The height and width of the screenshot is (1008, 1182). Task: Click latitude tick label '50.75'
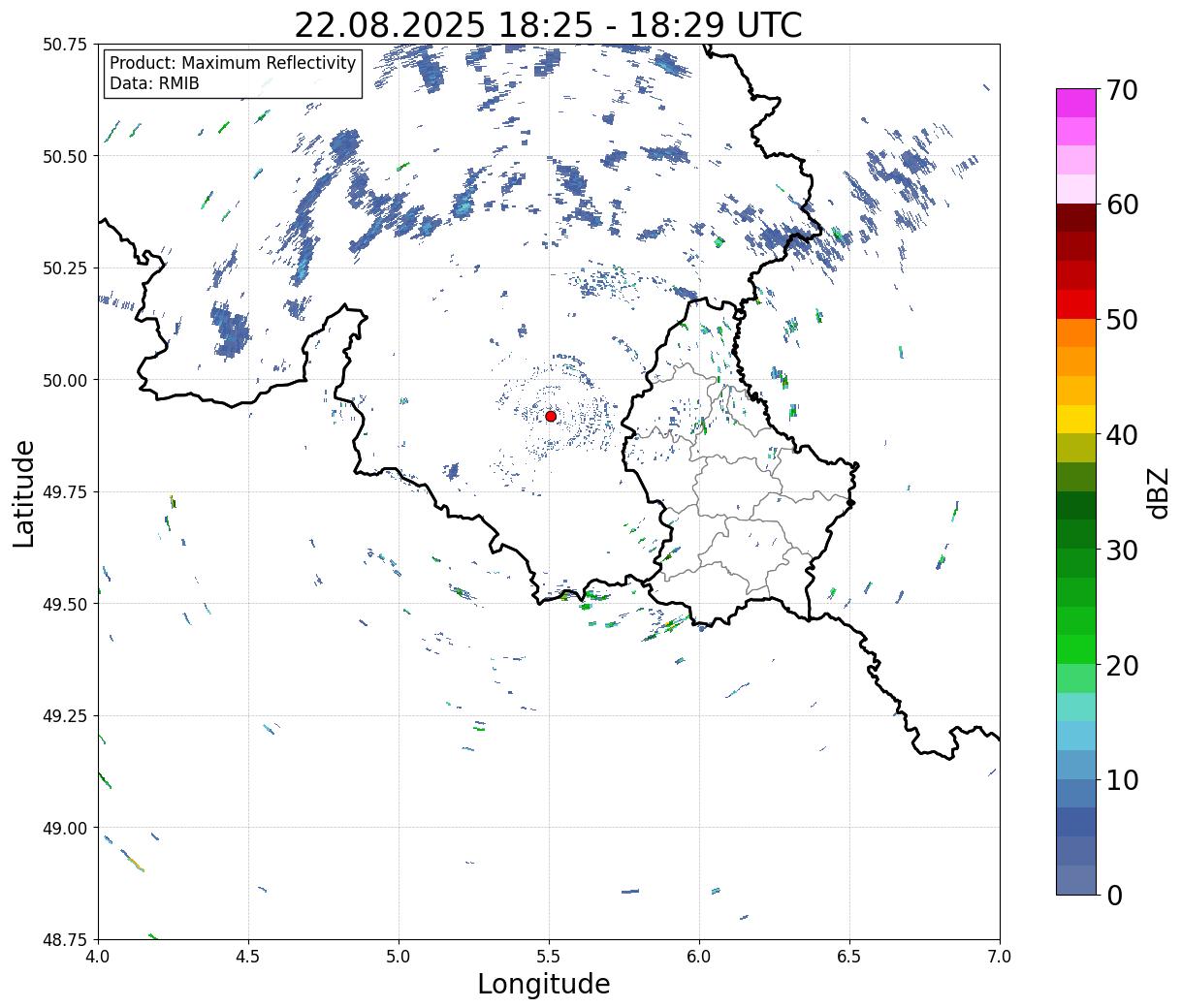[65, 45]
